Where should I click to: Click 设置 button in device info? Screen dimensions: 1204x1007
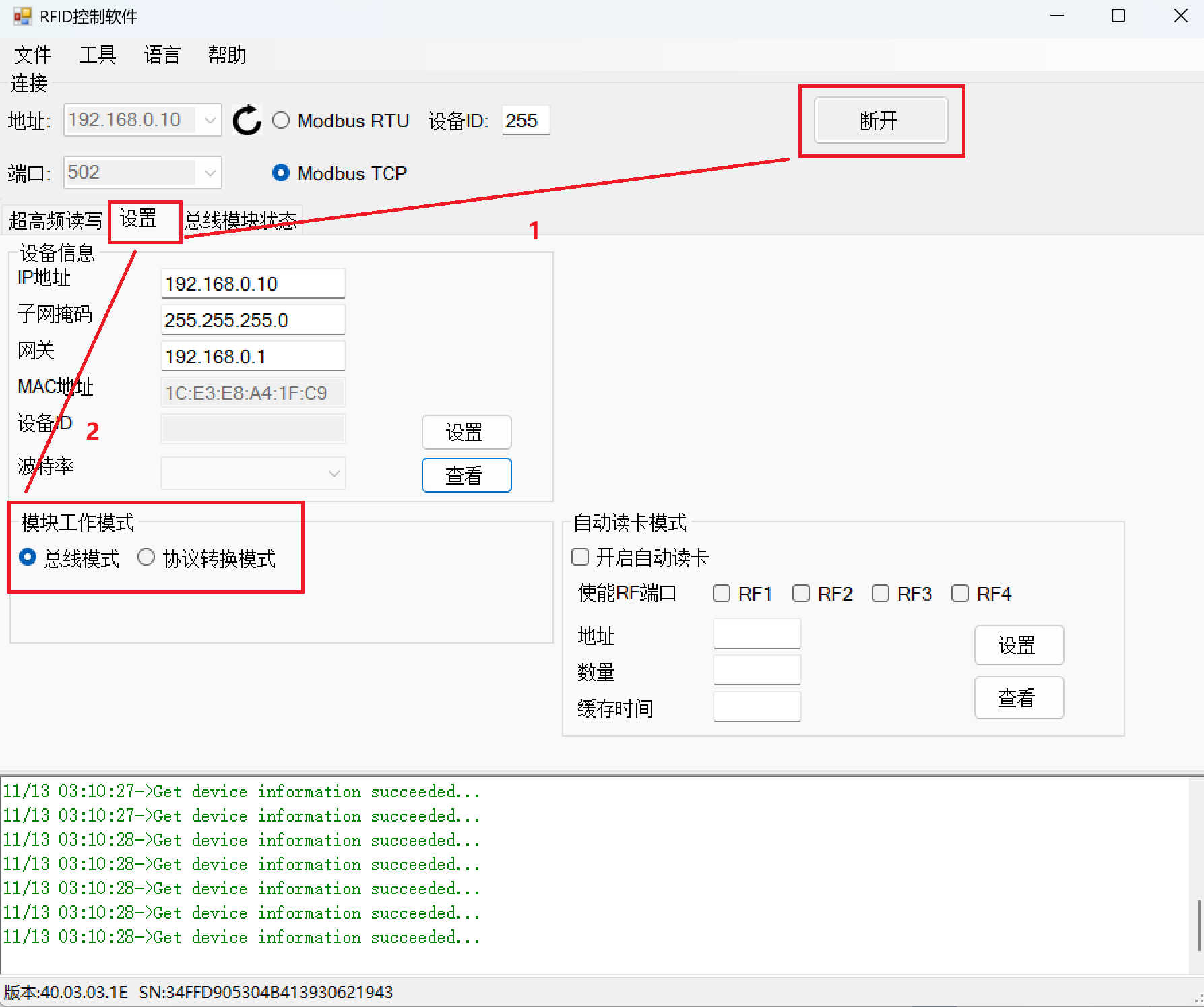[x=466, y=432]
